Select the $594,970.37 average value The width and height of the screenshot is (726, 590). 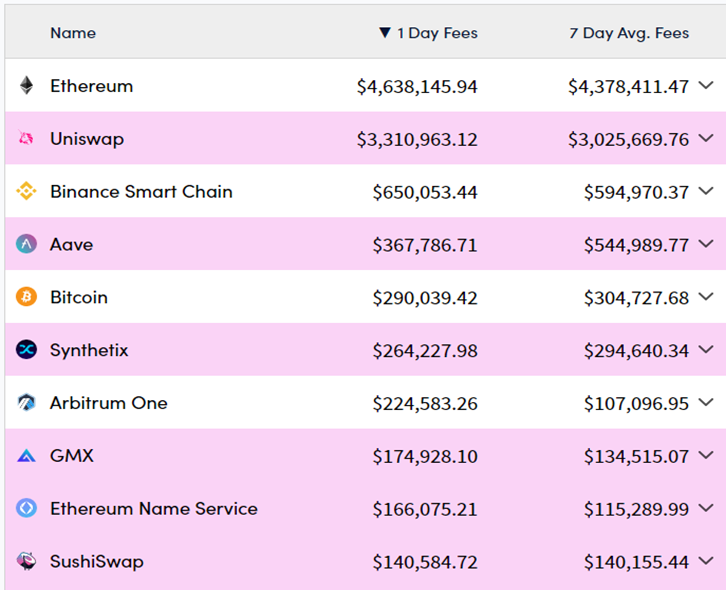(x=636, y=192)
